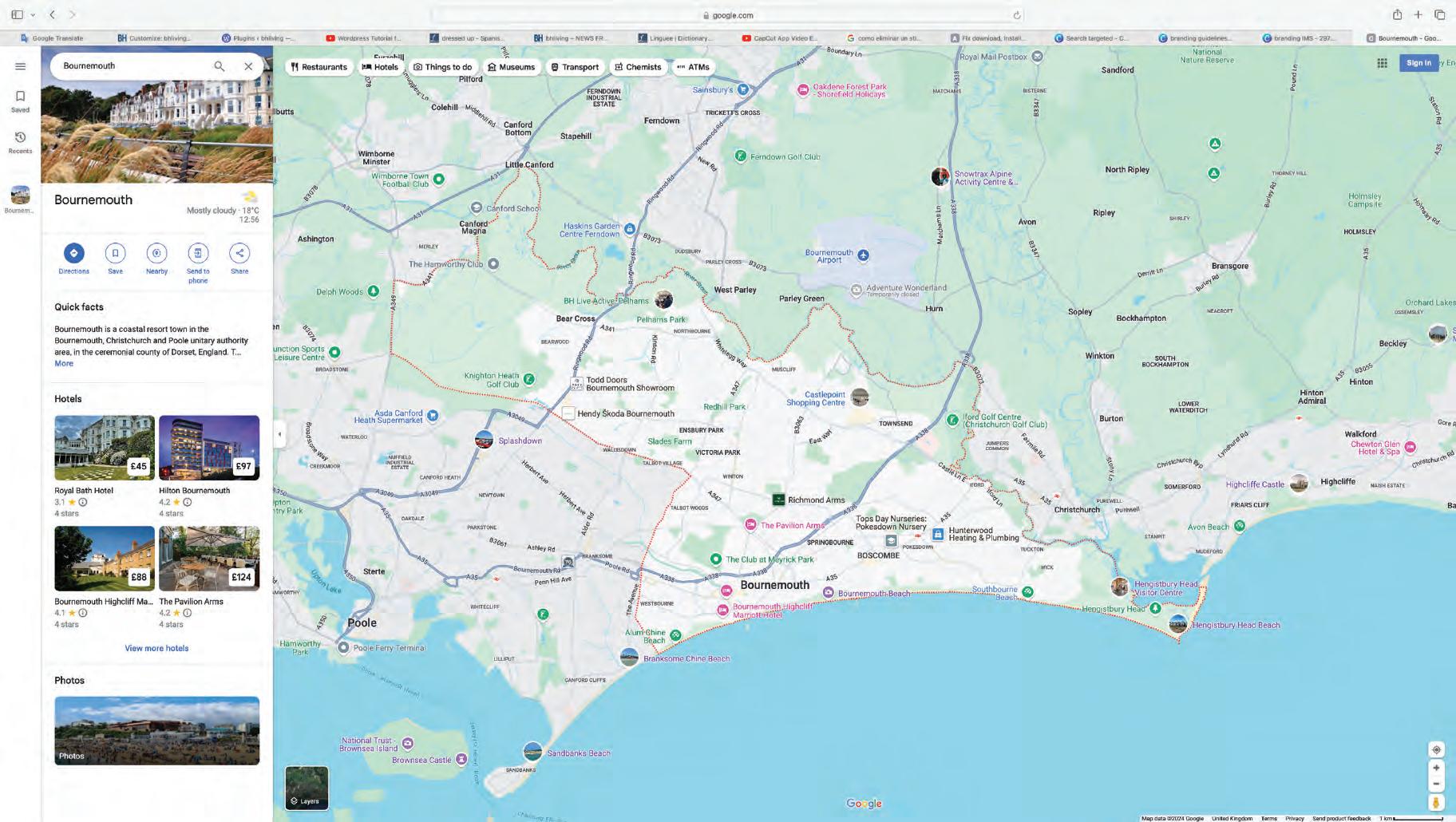Screen dimensions: 1456x822
Task: Click the Brownsea Castle marker
Action: pyautogui.click(x=461, y=759)
